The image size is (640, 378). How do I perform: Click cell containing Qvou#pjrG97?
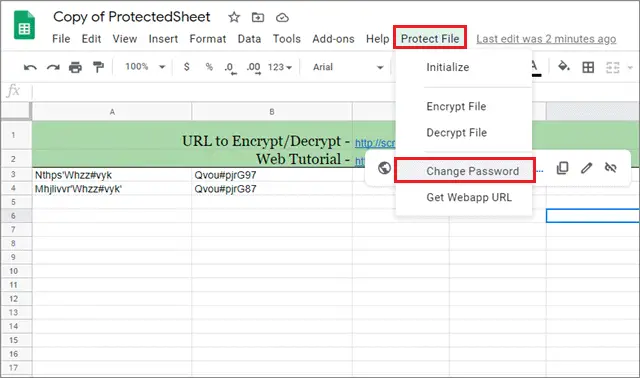pos(272,175)
